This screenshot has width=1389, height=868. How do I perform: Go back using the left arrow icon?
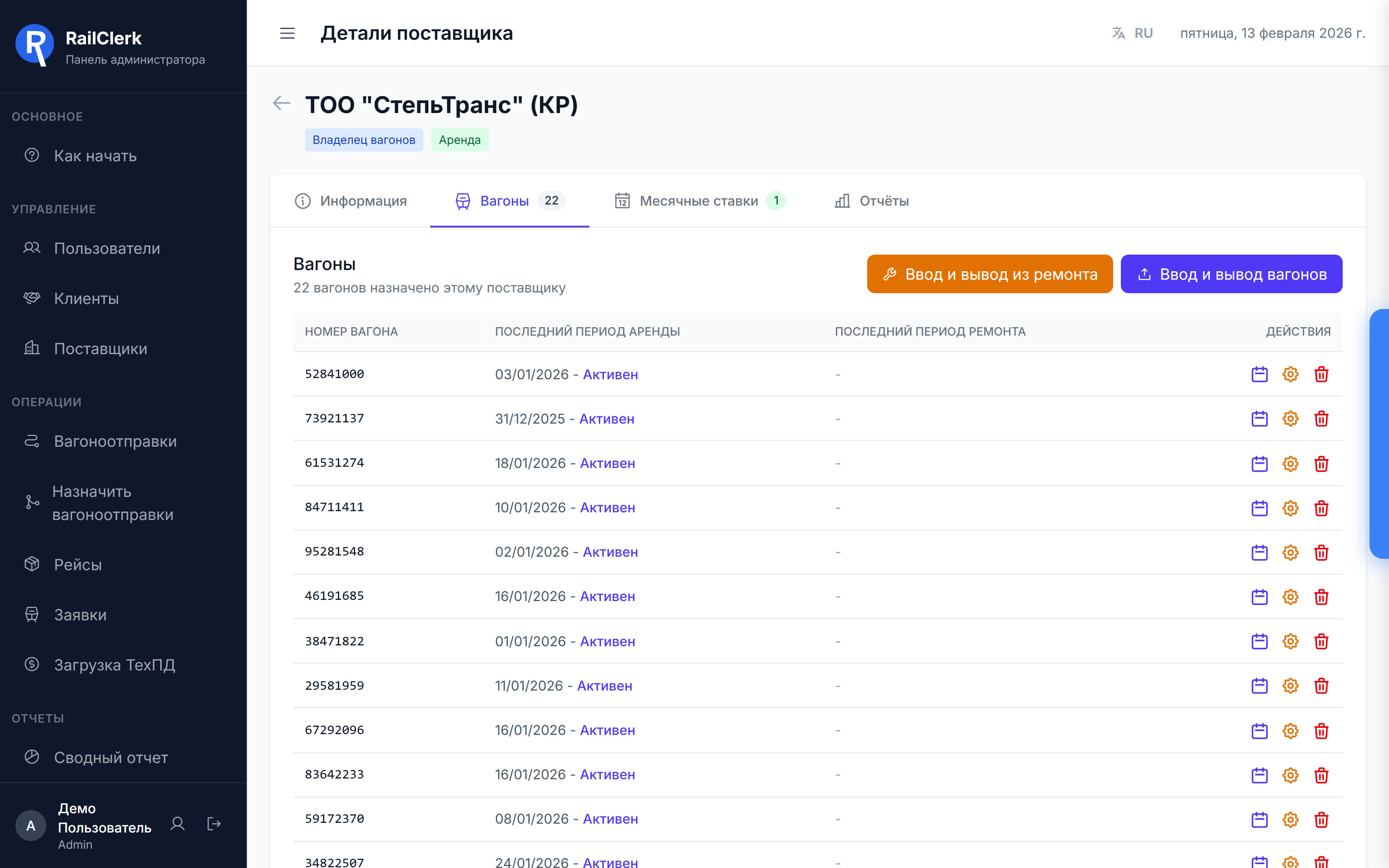coord(281,103)
